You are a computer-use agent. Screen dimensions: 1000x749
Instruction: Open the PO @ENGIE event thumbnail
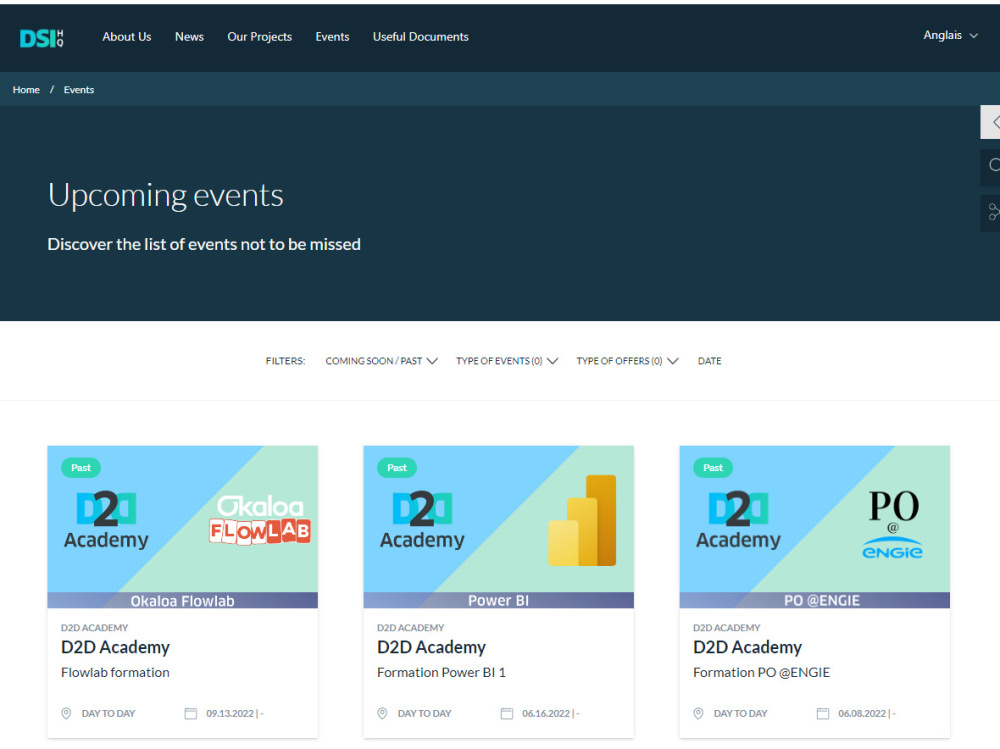pos(814,527)
